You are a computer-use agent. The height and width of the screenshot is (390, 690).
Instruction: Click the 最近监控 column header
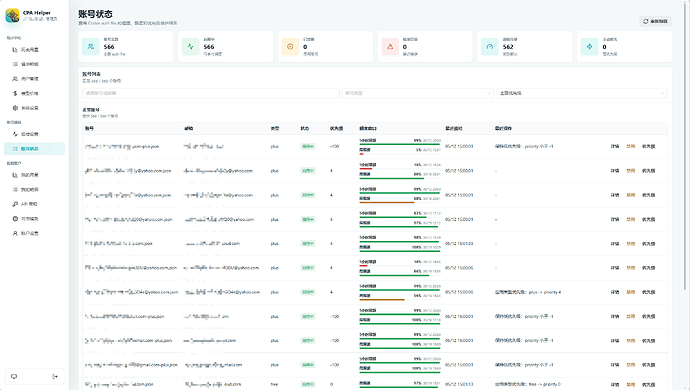tap(454, 129)
